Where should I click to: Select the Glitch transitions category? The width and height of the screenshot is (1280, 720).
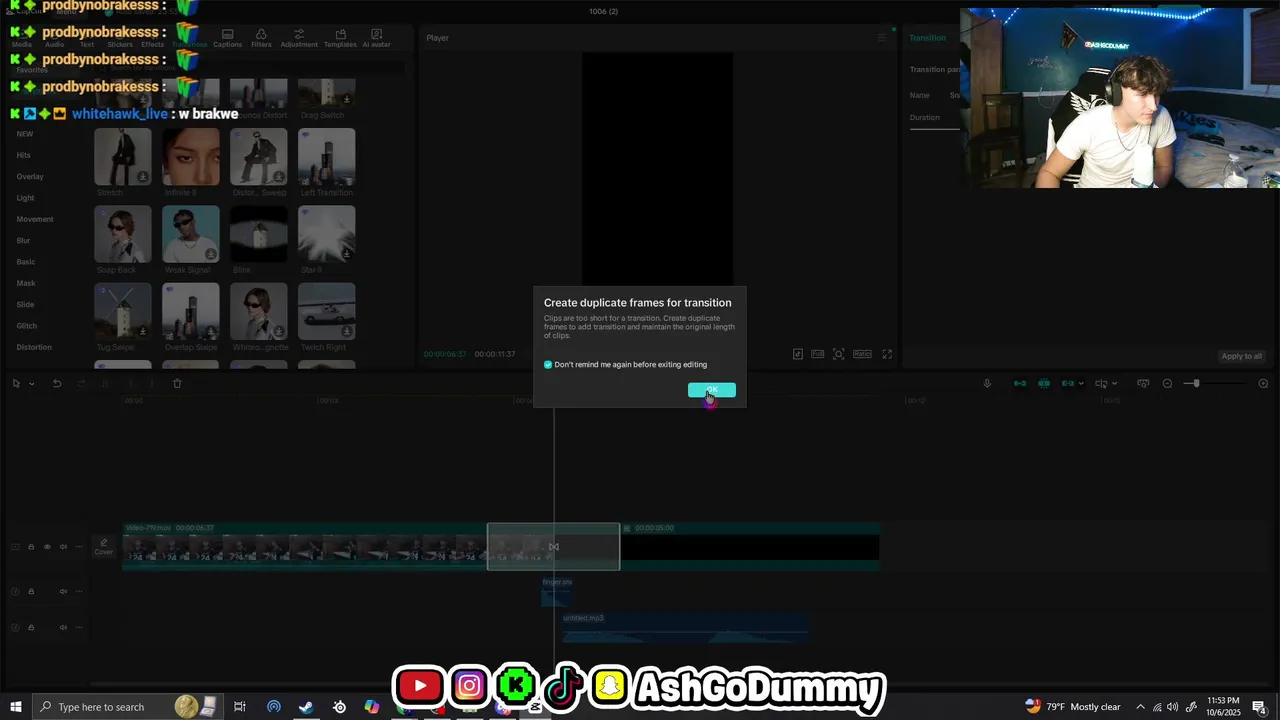coord(27,326)
